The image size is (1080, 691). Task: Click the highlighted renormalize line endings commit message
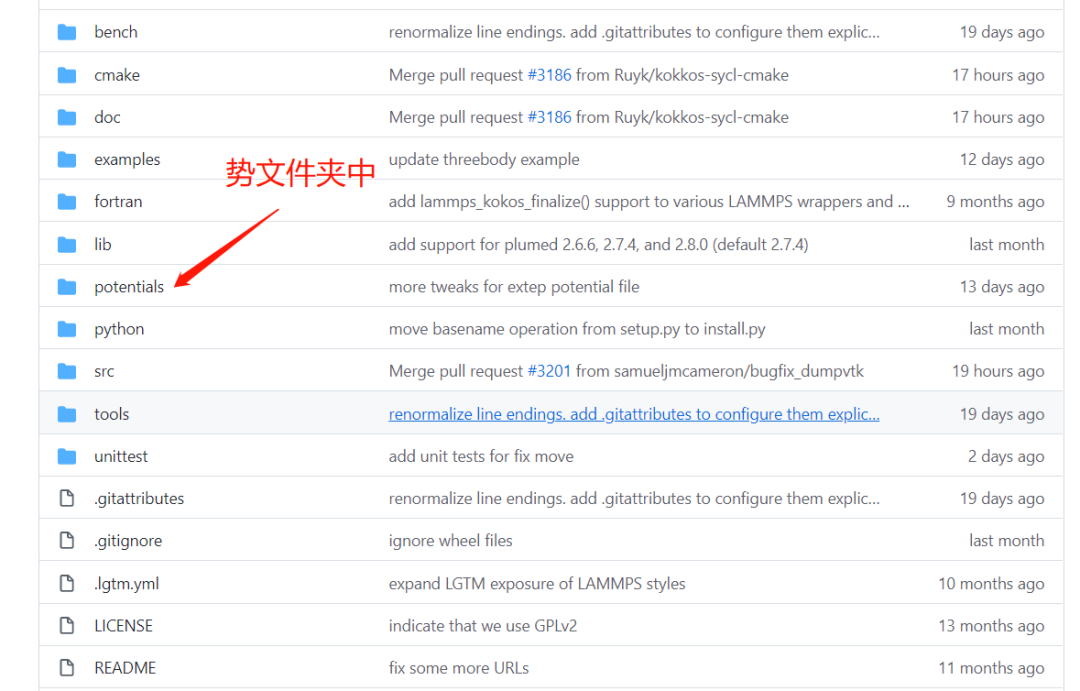click(634, 413)
